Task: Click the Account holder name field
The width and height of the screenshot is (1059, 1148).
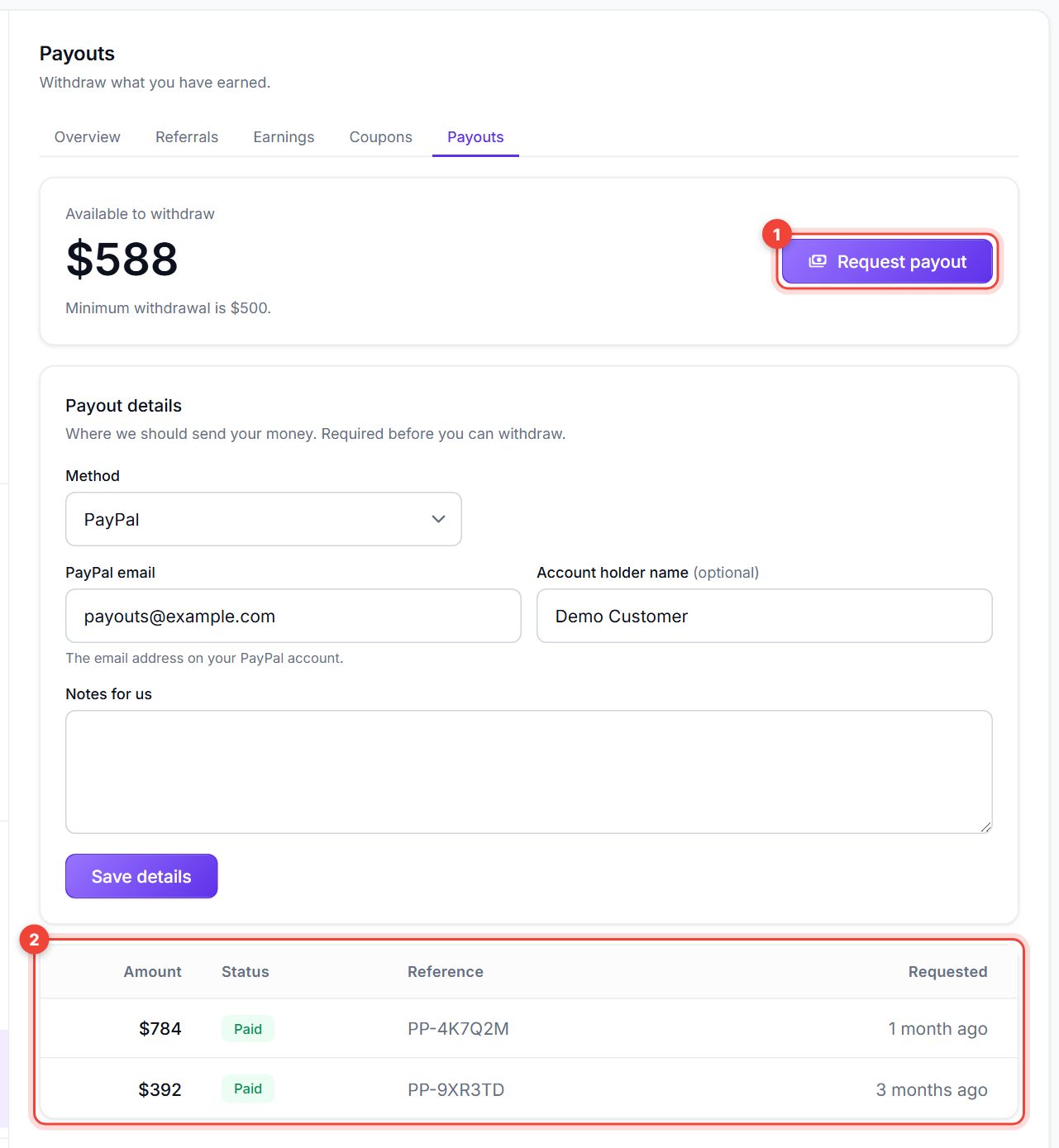Action: coord(765,616)
